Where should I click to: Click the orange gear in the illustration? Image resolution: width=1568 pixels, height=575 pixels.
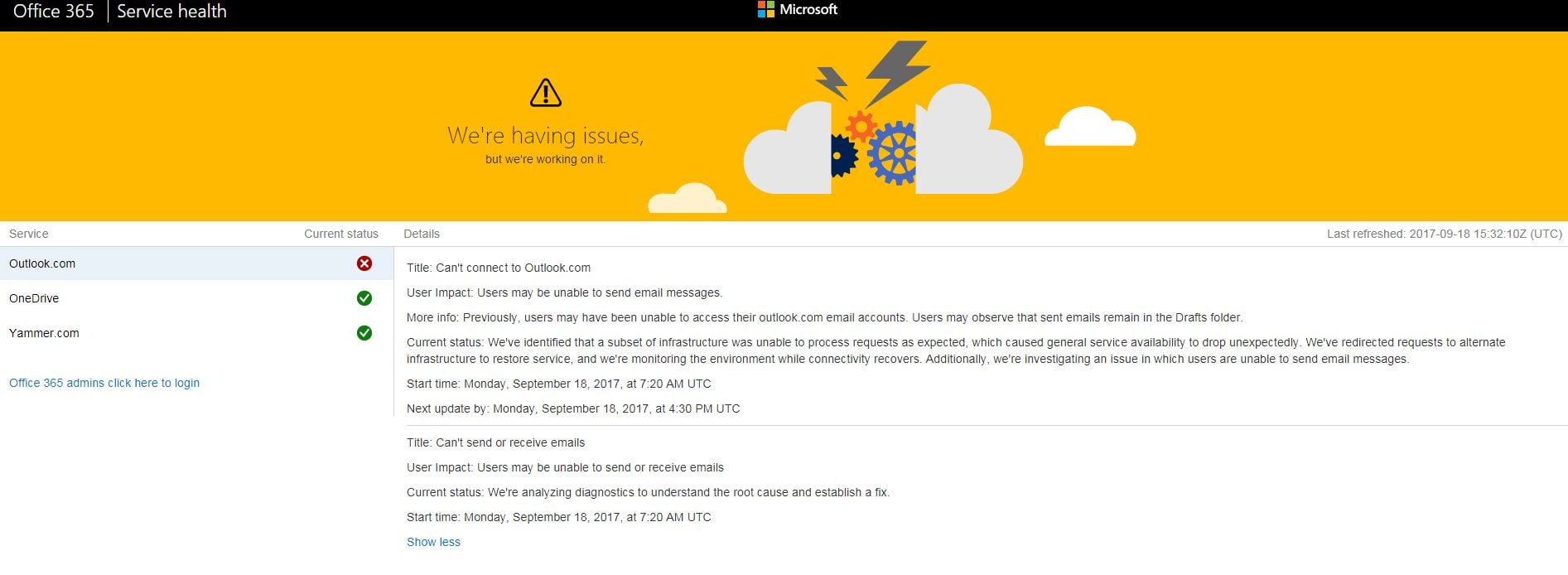pos(861,127)
